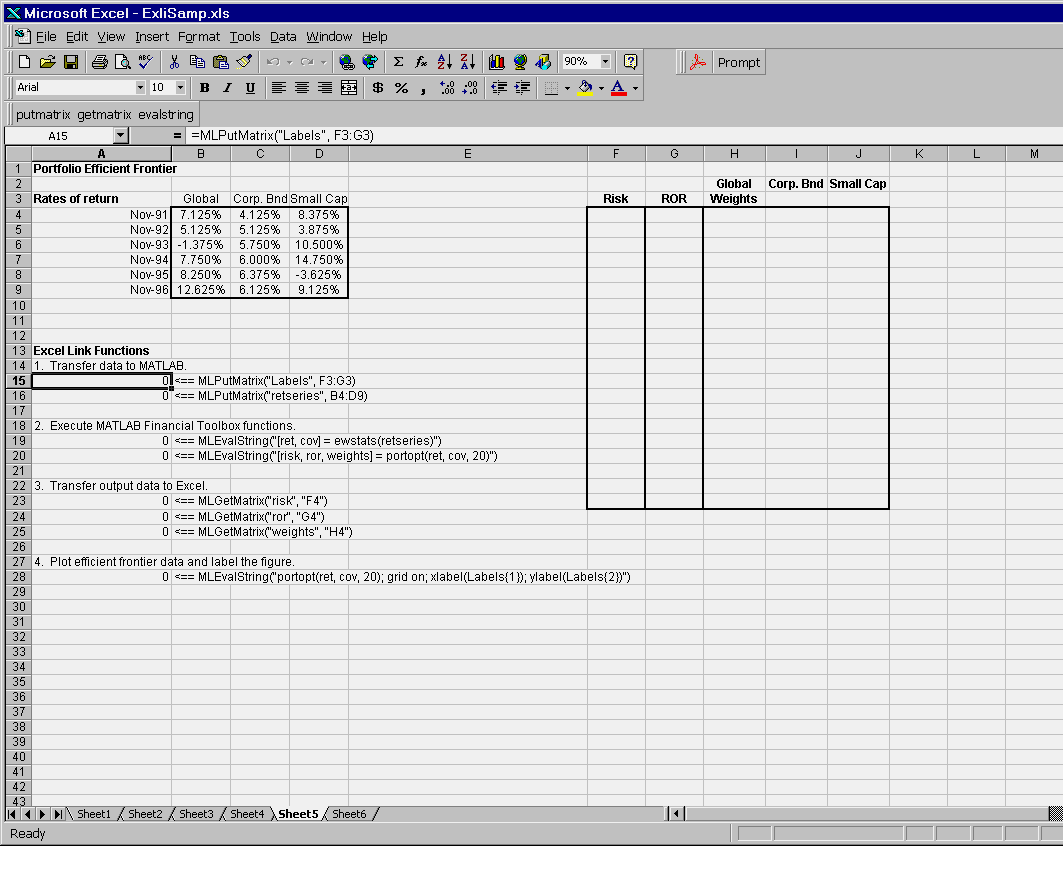This screenshot has height=872, width=1064.
Task: Open Print Preview magnifier icon
Action: (123, 62)
